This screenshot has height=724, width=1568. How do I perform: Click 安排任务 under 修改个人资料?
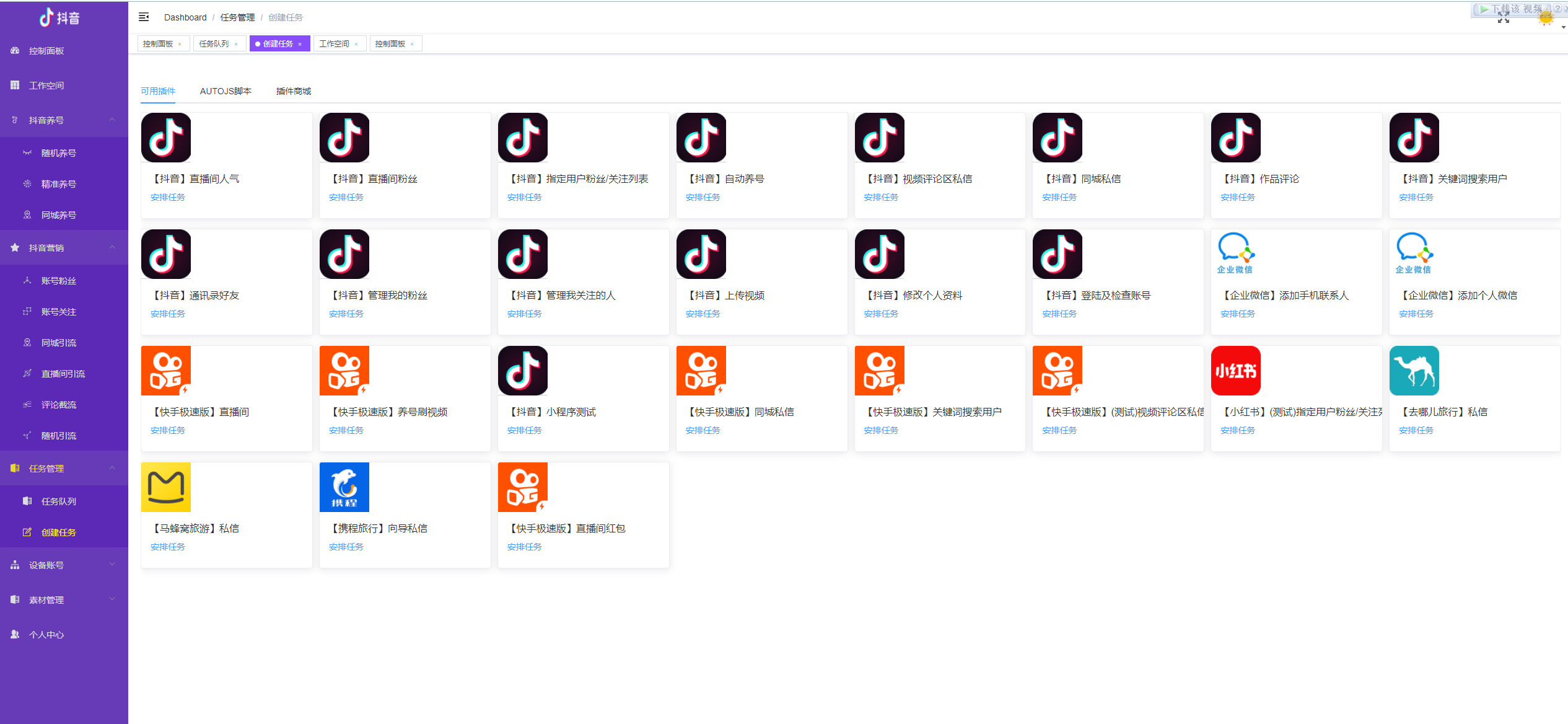tap(881, 314)
